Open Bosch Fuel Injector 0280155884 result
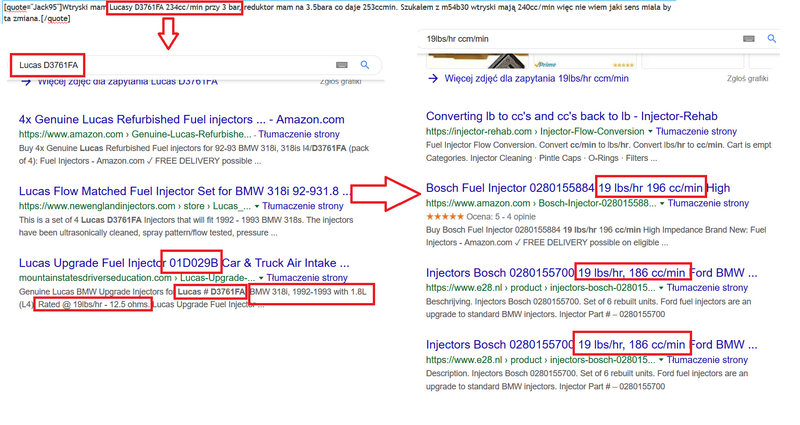Image resolution: width=800 pixels, height=425 pixels. (578, 188)
